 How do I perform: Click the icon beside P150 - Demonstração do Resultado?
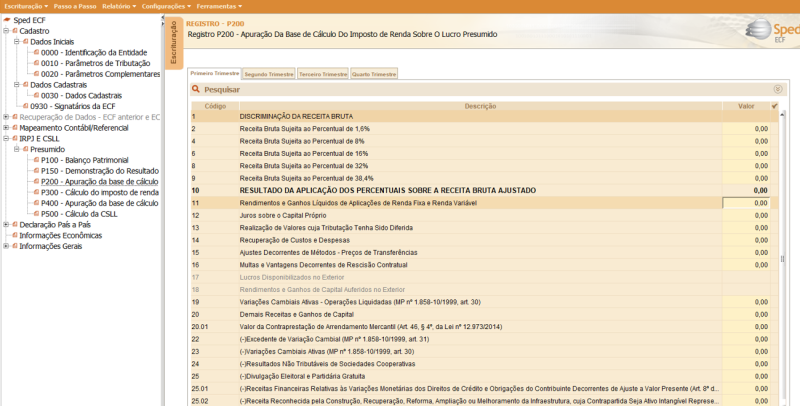(x=36, y=170)
